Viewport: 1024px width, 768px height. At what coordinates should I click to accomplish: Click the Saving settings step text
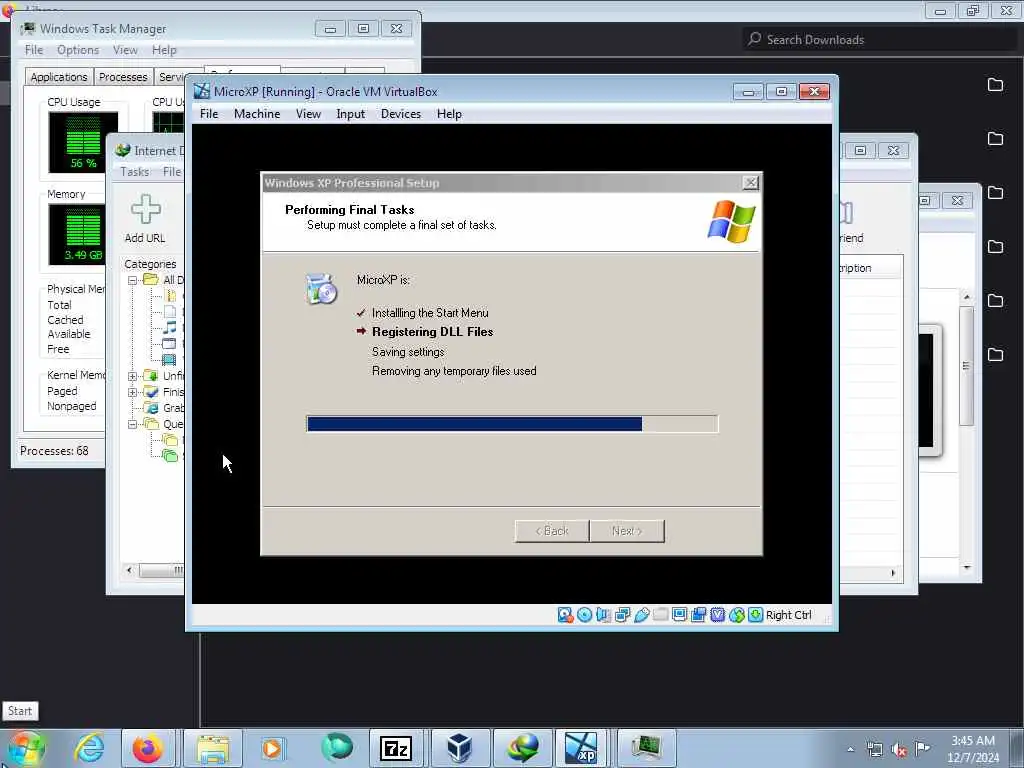(408, 351)
